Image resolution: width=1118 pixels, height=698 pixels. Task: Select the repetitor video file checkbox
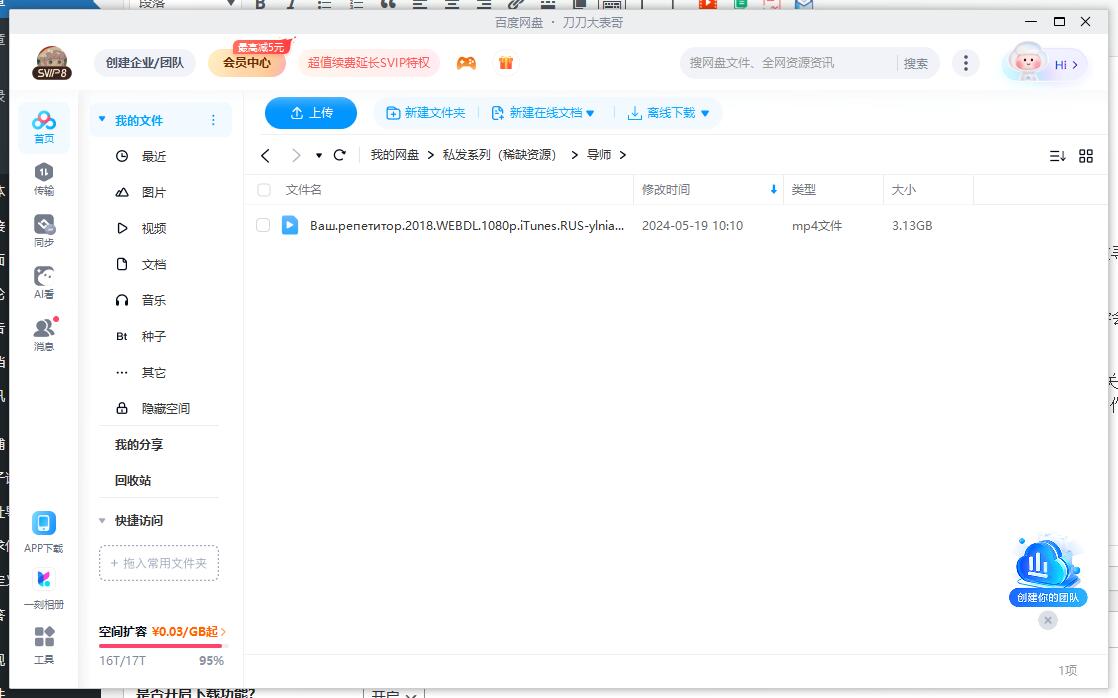coord(263,225)
